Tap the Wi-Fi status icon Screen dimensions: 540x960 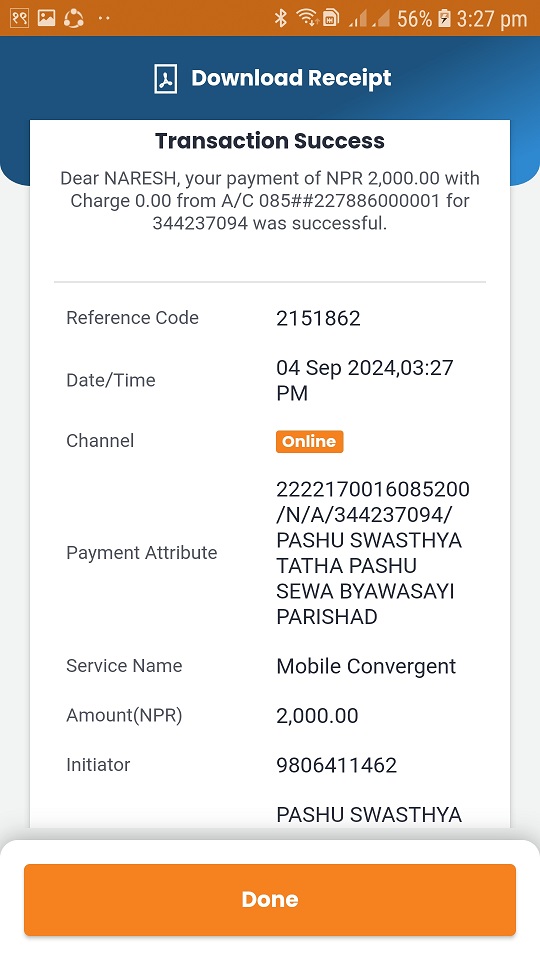tap(306, 18)
